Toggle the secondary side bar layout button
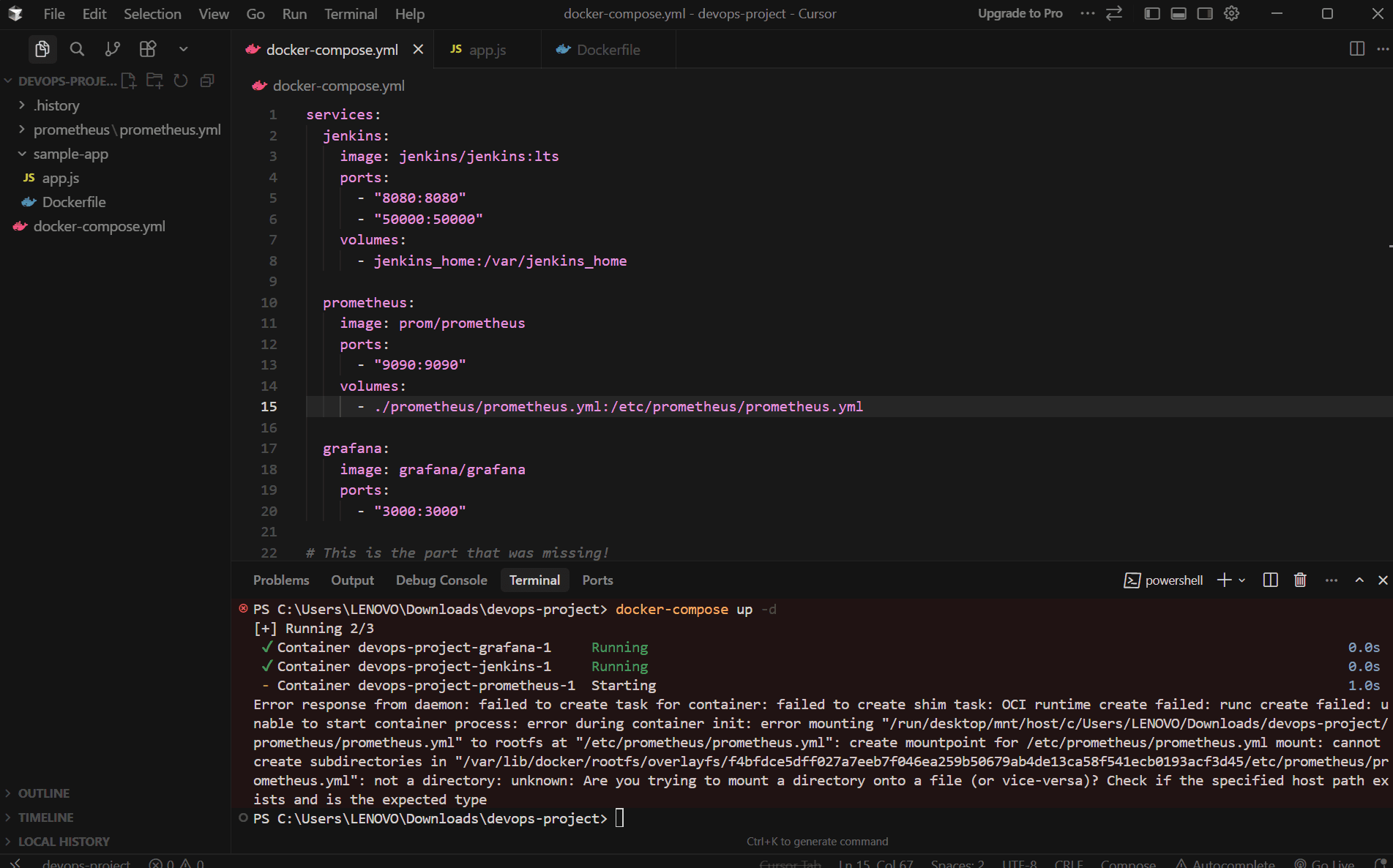This screenshot has width=1393, height=868. 1205,14
